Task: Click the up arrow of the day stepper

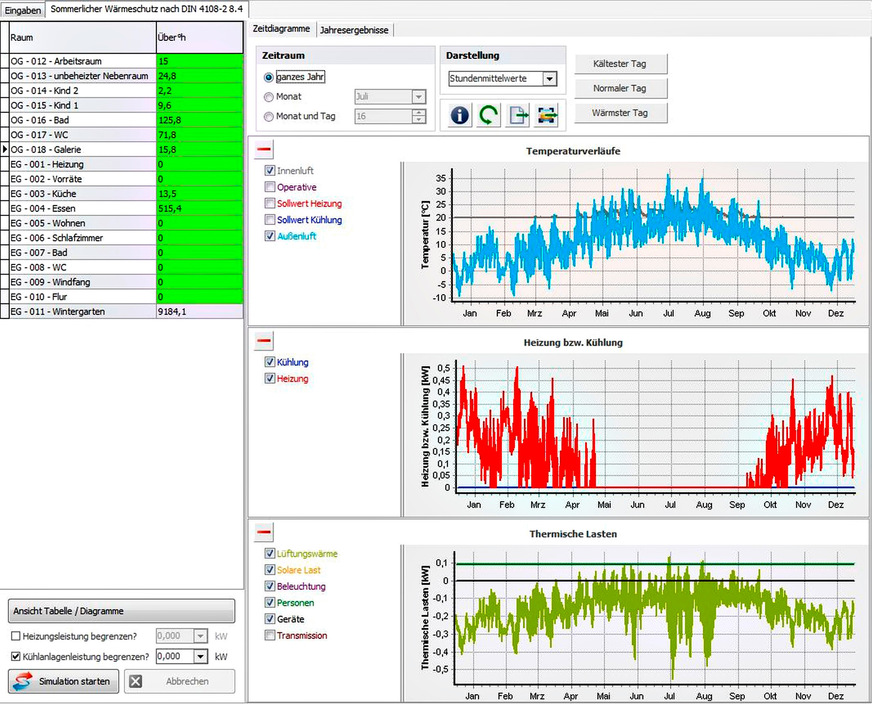Action: pos(419,112)
